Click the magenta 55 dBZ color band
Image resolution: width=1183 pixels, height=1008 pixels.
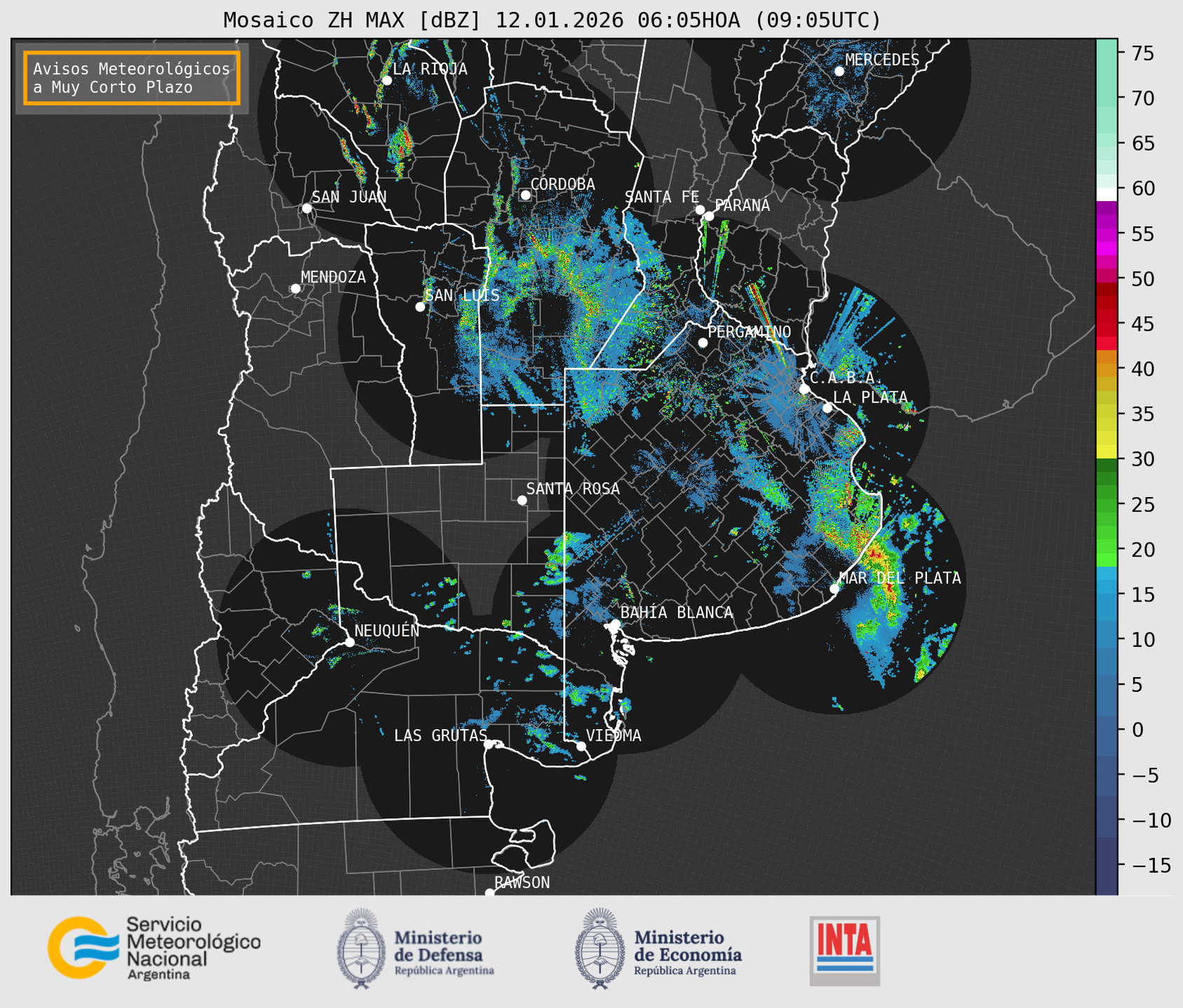click(1107, 235)
